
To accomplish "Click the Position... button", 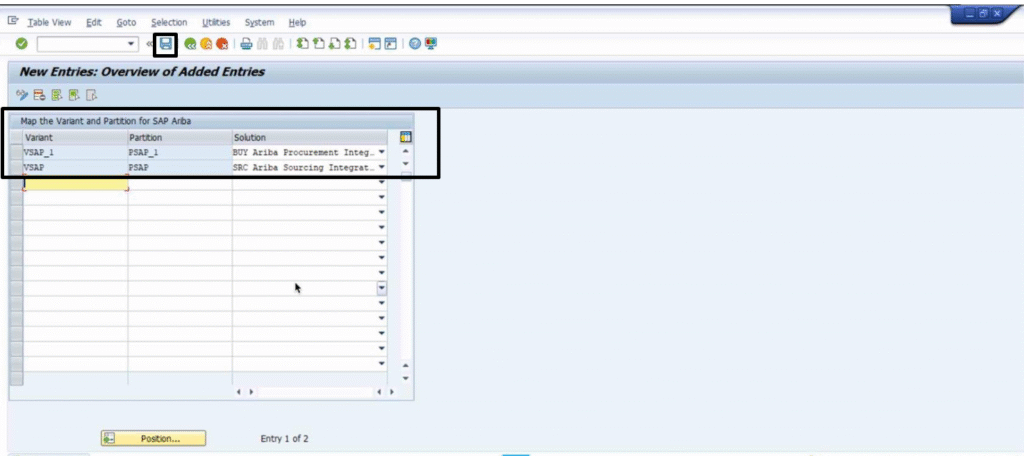I will click(x=153, y=438).
